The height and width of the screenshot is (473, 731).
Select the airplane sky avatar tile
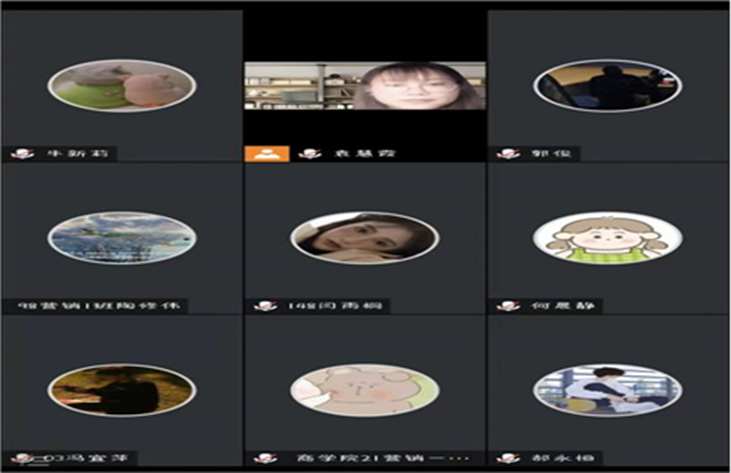(x=122, y=238)
